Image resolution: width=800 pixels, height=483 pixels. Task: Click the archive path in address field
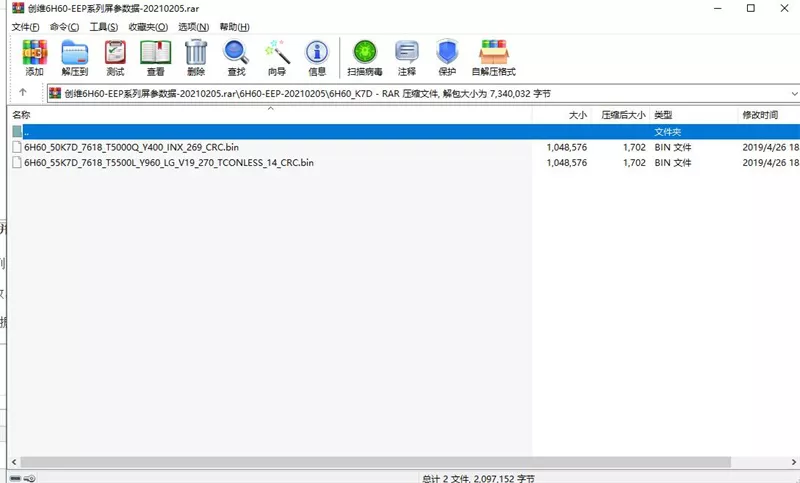pos(308,93)
